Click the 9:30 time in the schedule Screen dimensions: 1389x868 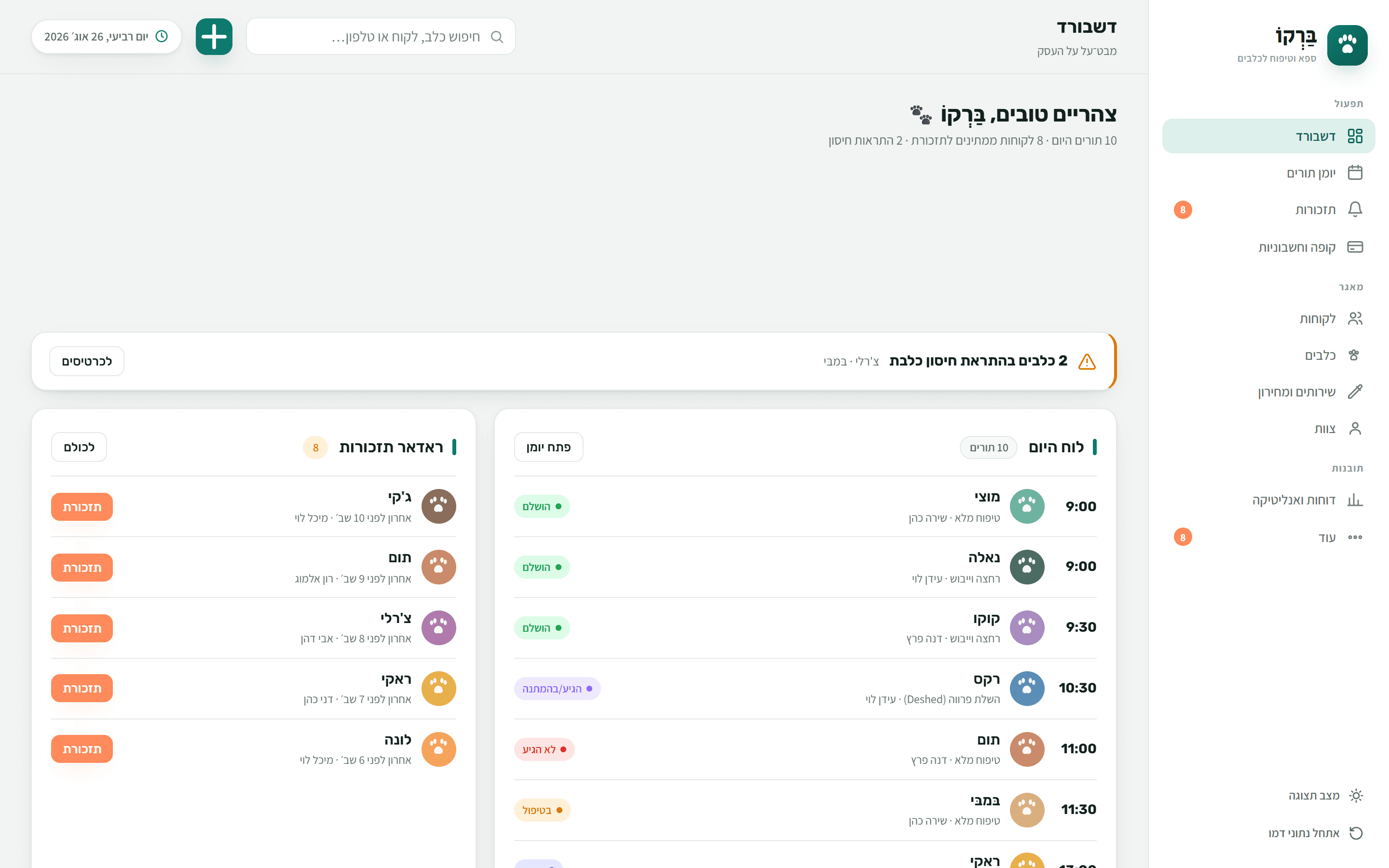click(1081, 627)
